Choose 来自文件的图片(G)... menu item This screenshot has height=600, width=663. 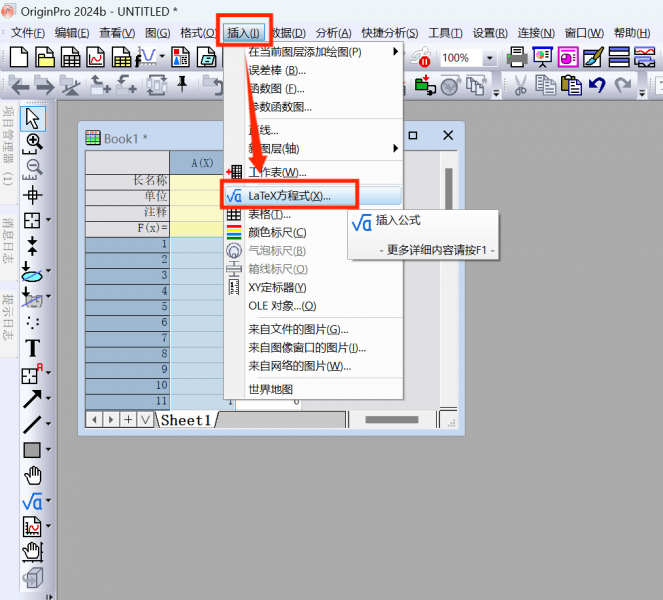313,329
